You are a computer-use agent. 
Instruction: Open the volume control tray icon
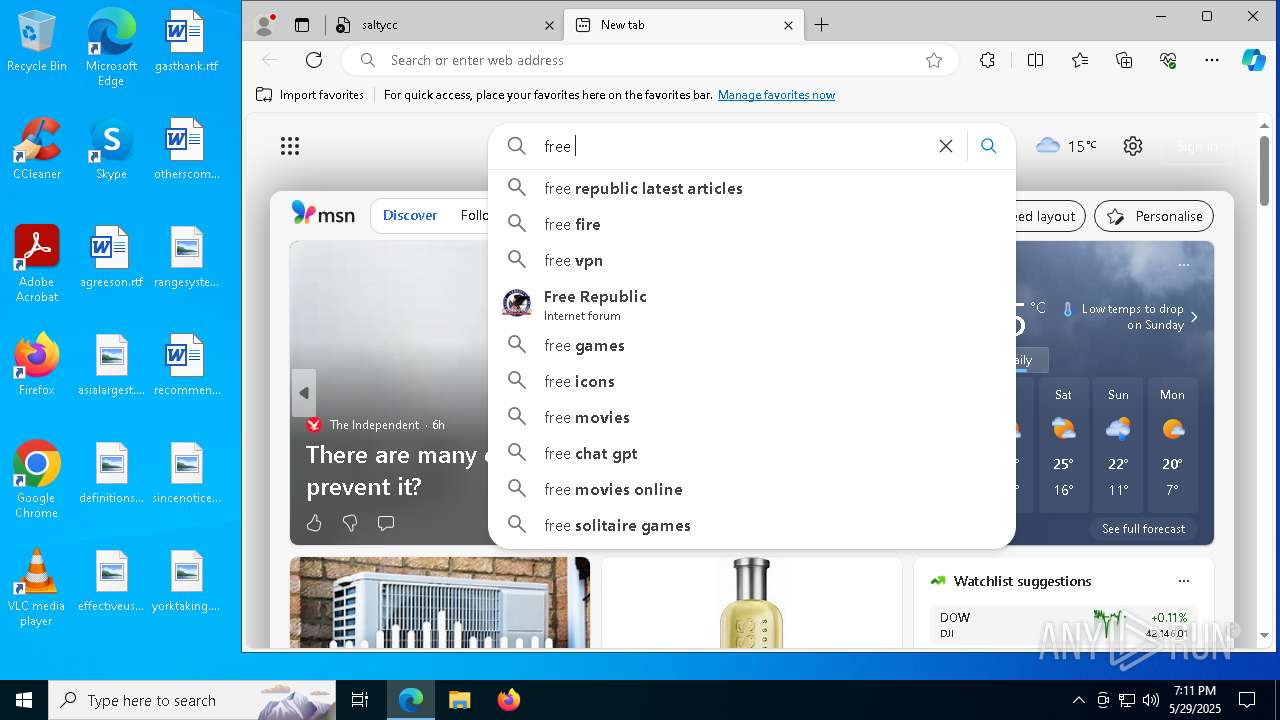1150,700
